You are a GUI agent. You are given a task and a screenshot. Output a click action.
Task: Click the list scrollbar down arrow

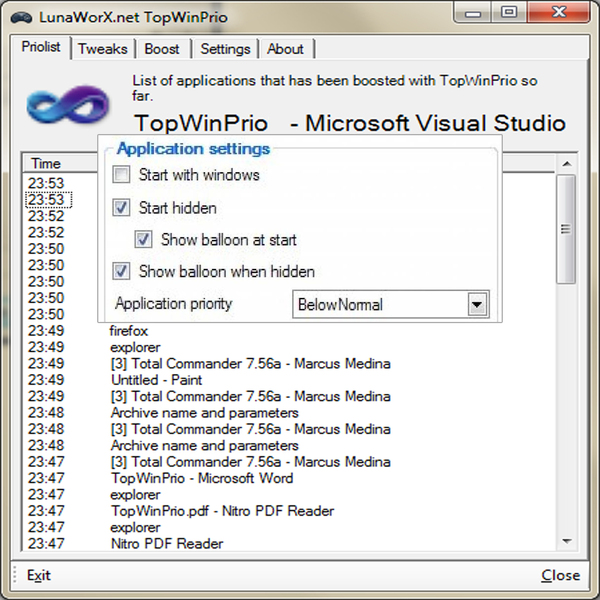point(567,541)
